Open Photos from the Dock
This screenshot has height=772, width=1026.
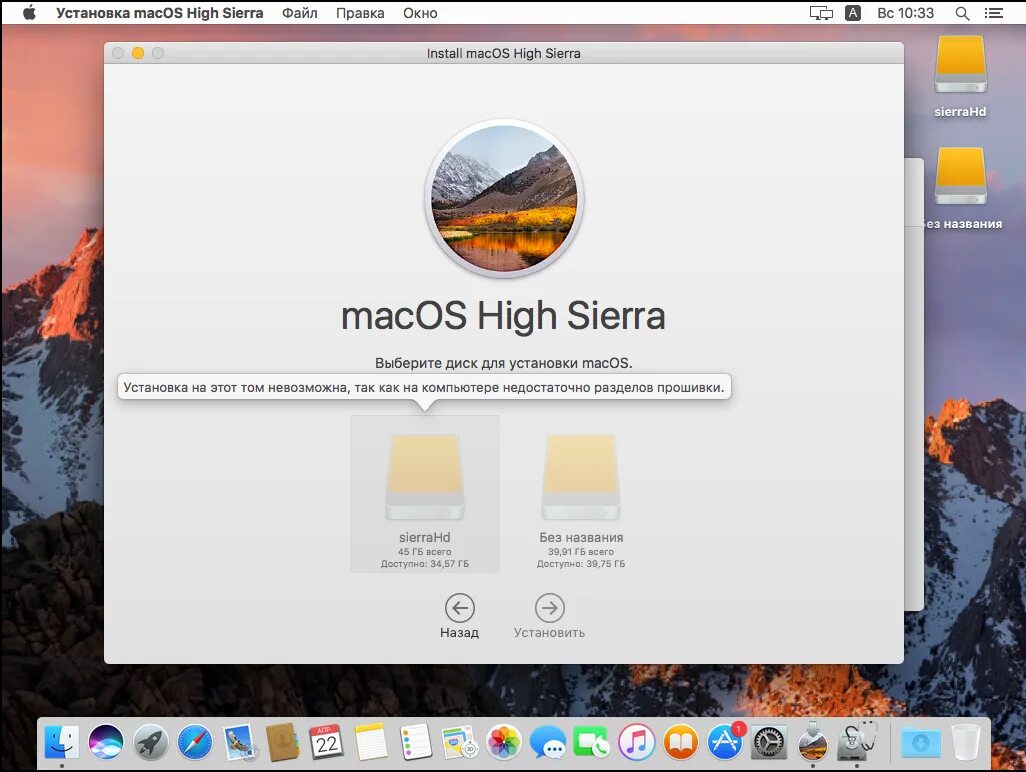point(504,742)
